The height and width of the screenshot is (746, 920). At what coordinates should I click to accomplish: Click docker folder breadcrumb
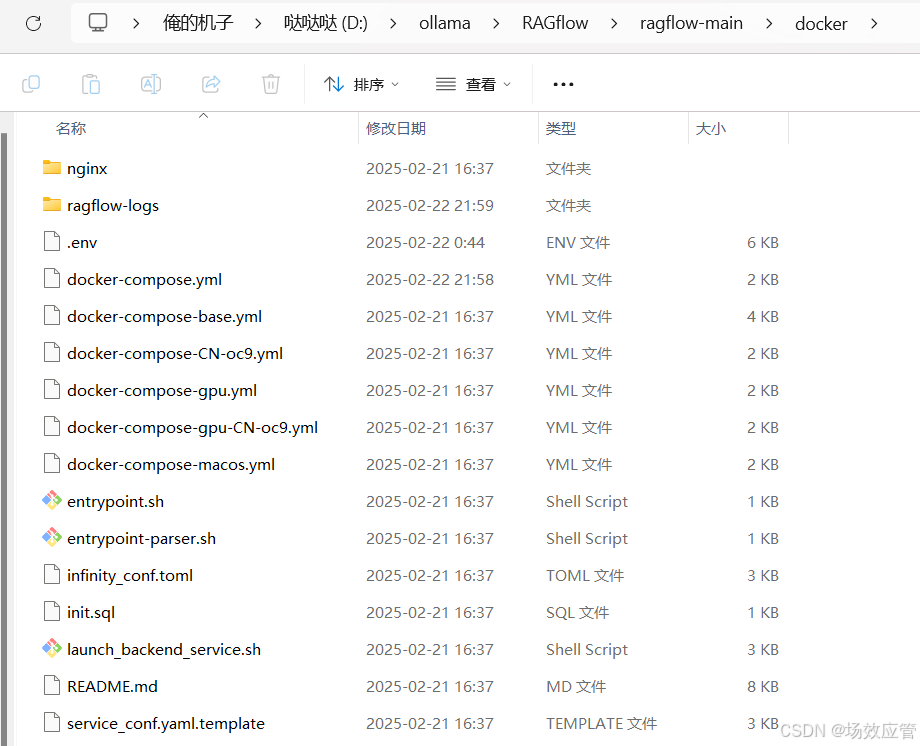pyautogui.click(x=821, y=23)
